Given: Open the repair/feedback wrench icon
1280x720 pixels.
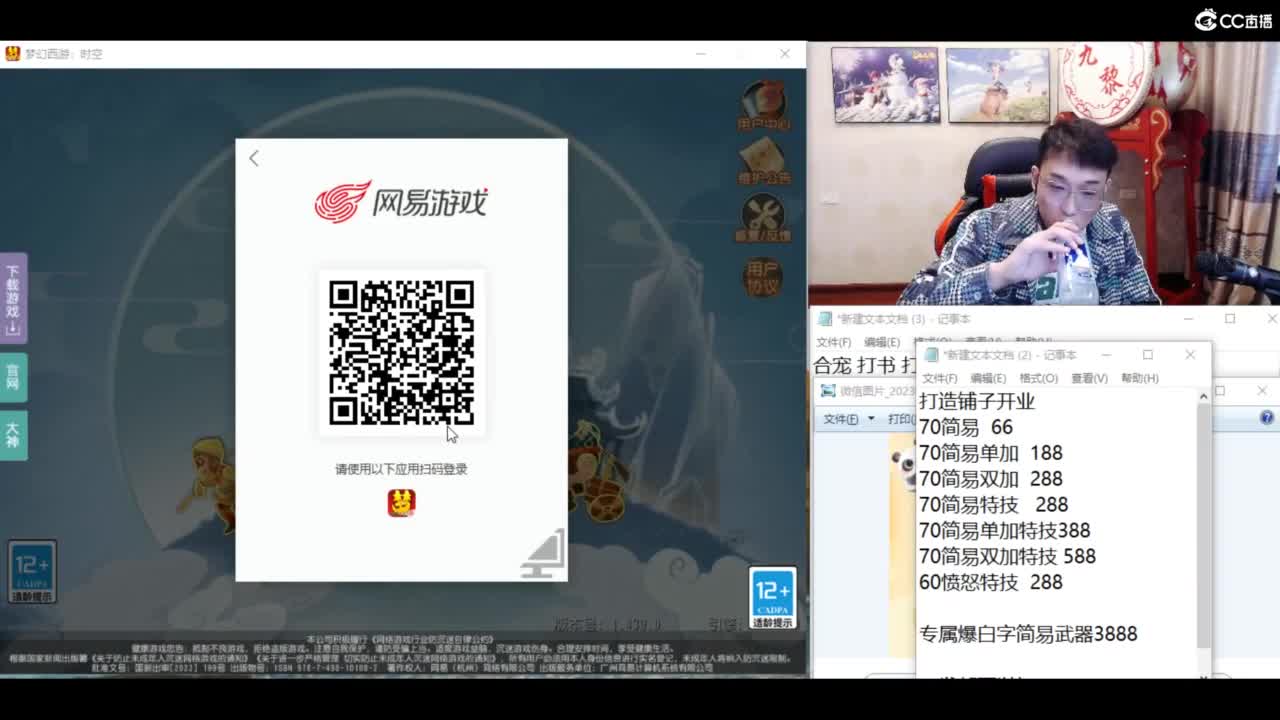Looking at the screenshot, I should tap(764, 219).
